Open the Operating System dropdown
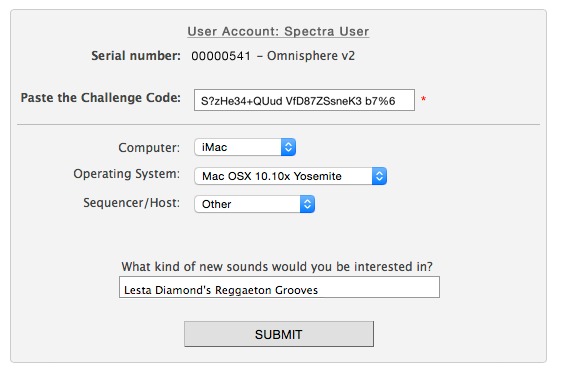This screenshot has width=562, height=370. point(291,176)
